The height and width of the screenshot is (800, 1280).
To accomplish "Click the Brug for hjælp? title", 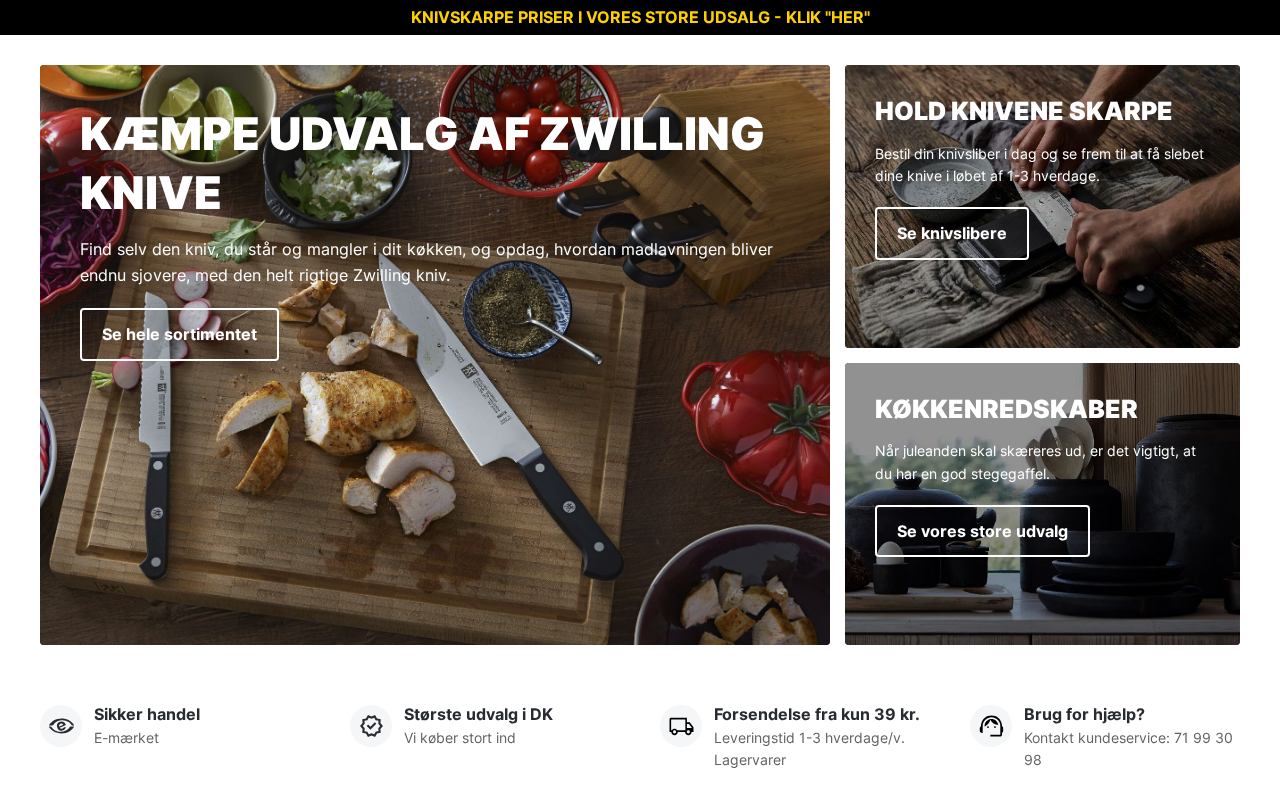I will coord(1084,714).
